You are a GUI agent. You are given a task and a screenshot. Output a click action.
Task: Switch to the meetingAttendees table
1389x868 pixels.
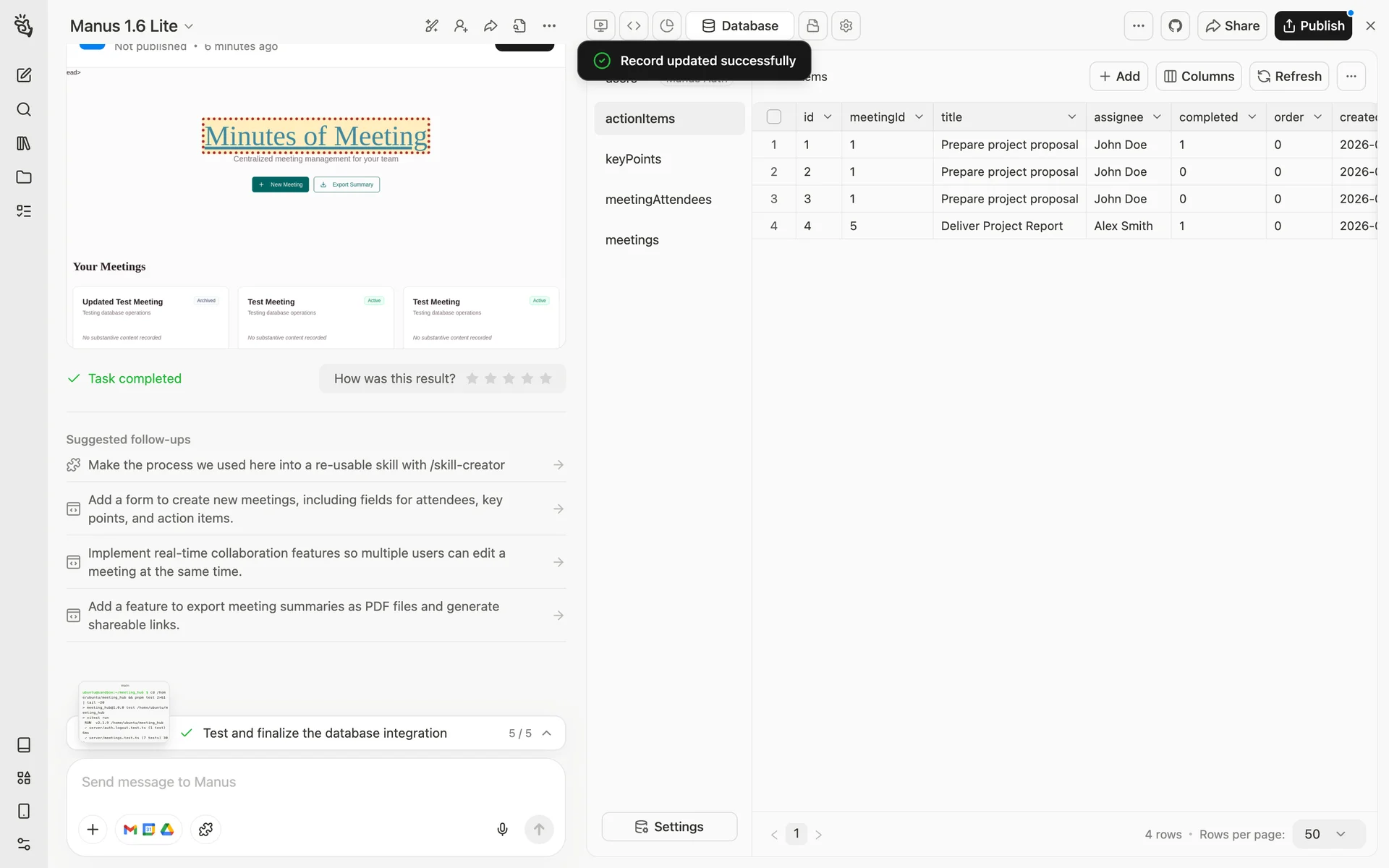[x=658, y=200]
